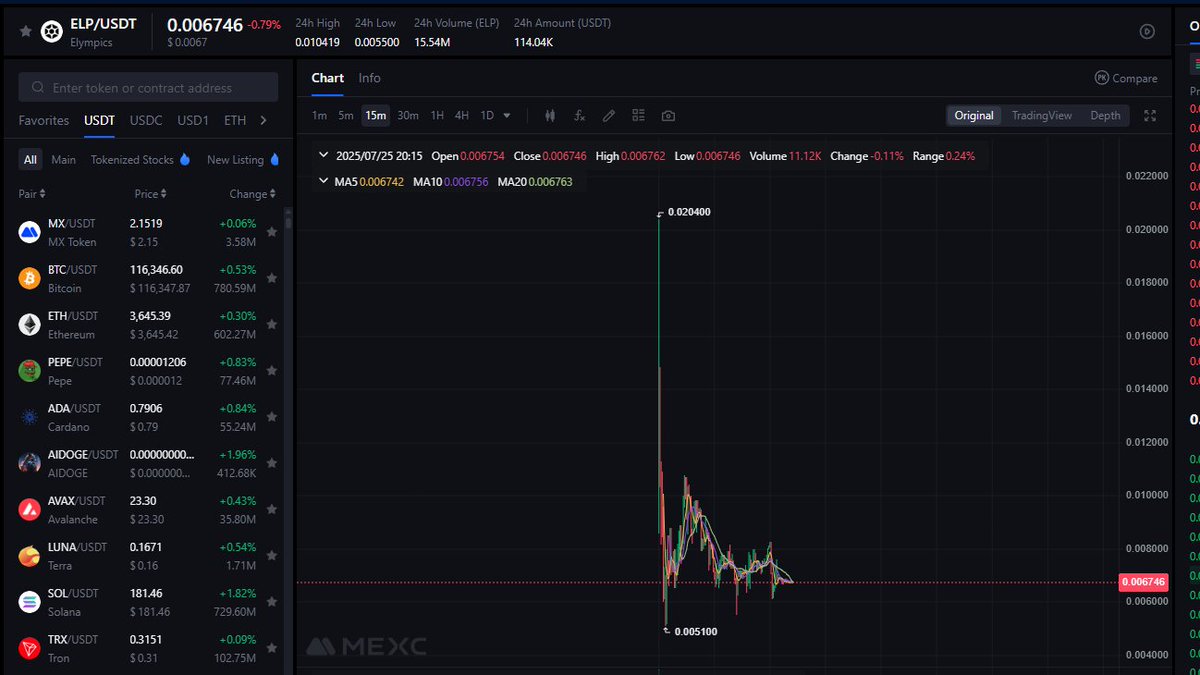Viewport: 1200px width, 675px height.
Task: Set timeframe to 30m
Action: click(408, 116)
